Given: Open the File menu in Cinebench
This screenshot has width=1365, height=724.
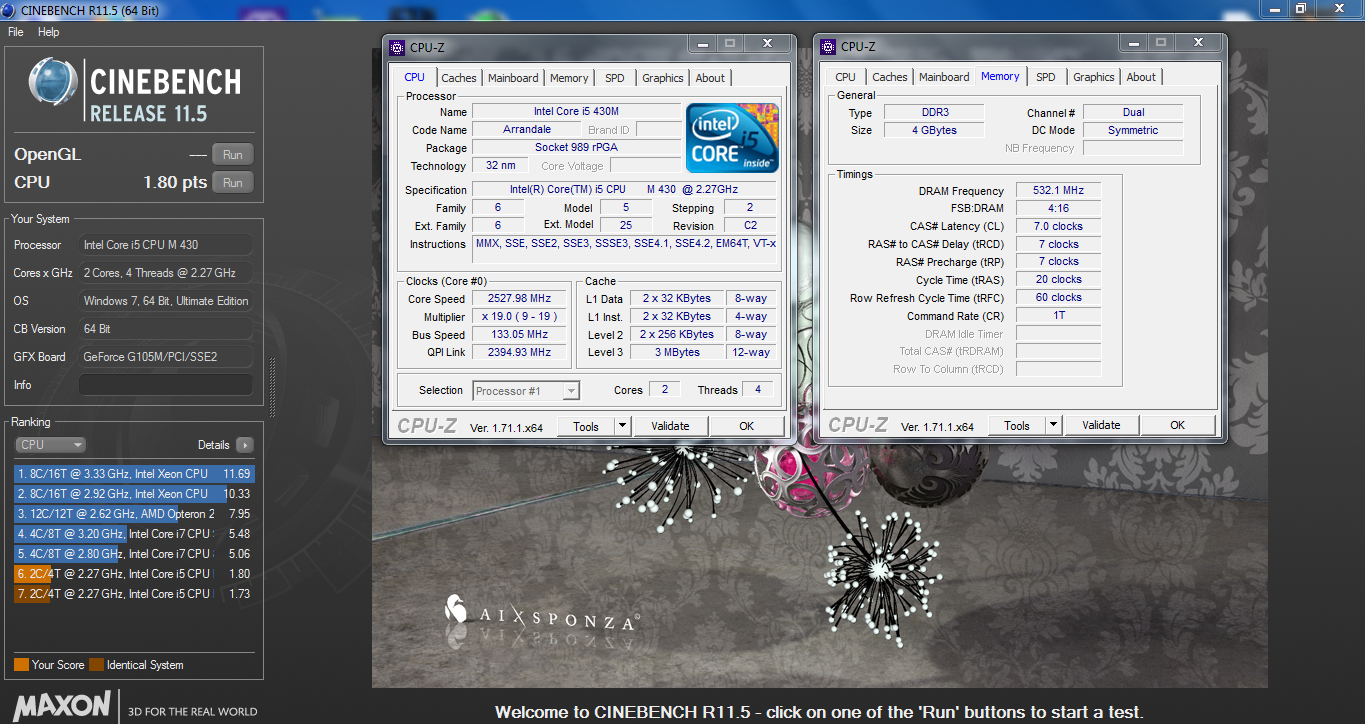Looking at the screenshot, I should point(16,32).
